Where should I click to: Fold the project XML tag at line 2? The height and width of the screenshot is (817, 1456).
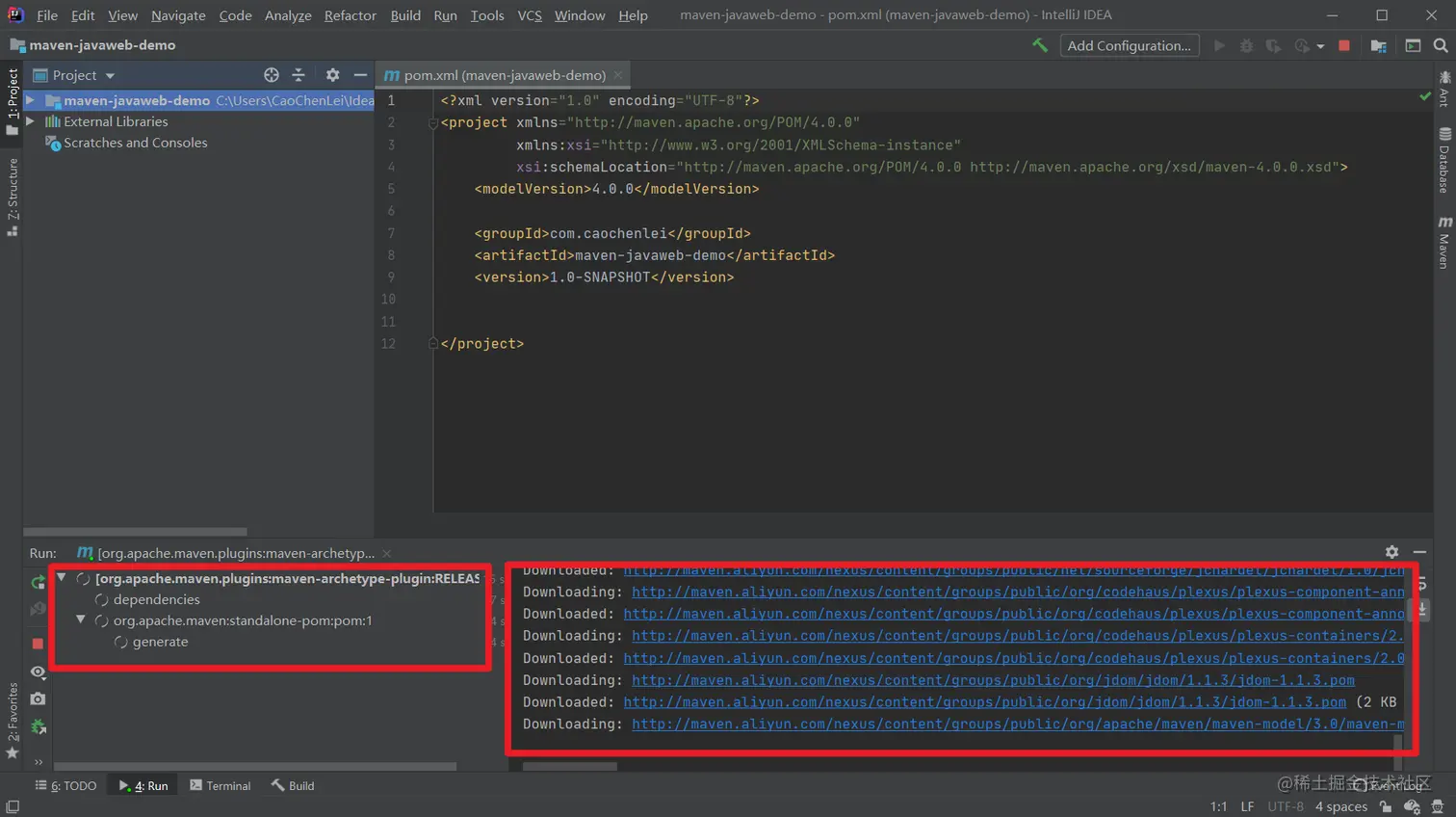point(432,123)
